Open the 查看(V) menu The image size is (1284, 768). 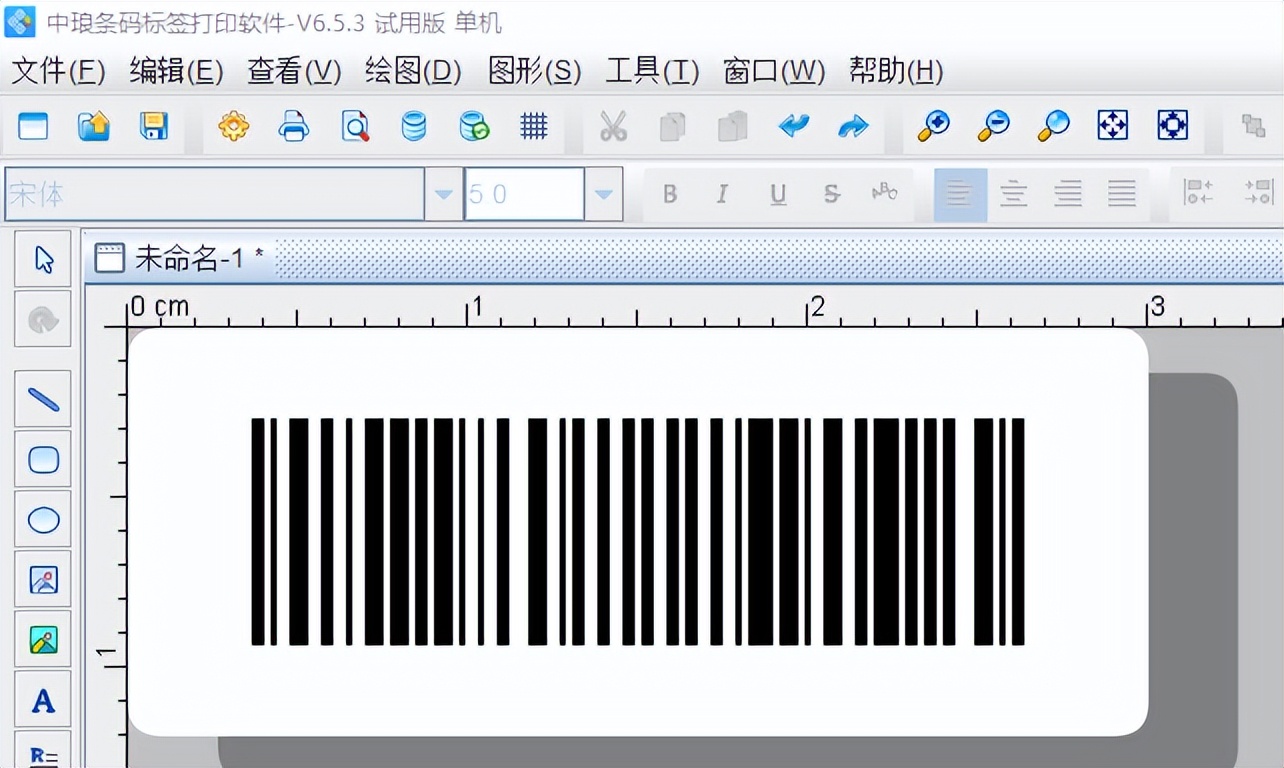click(294, 71)
